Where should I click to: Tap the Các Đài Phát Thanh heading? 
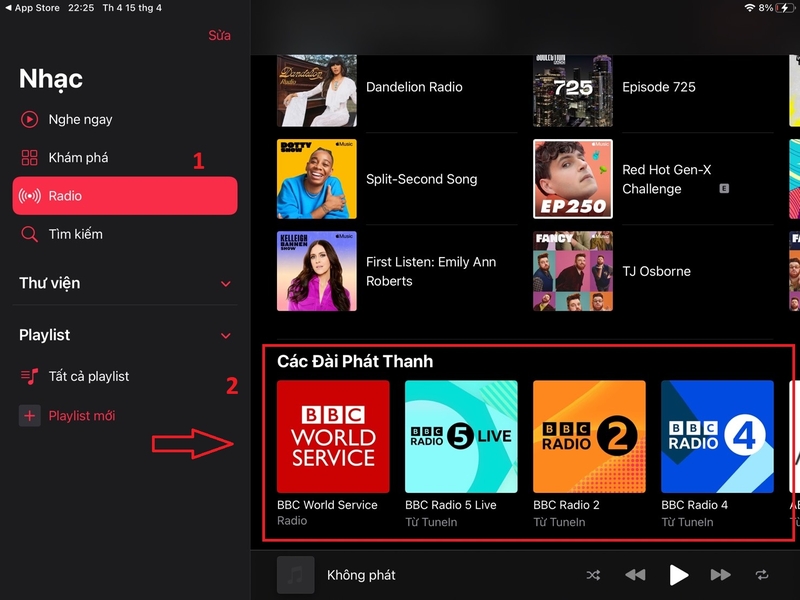click(x=355, y=361)
